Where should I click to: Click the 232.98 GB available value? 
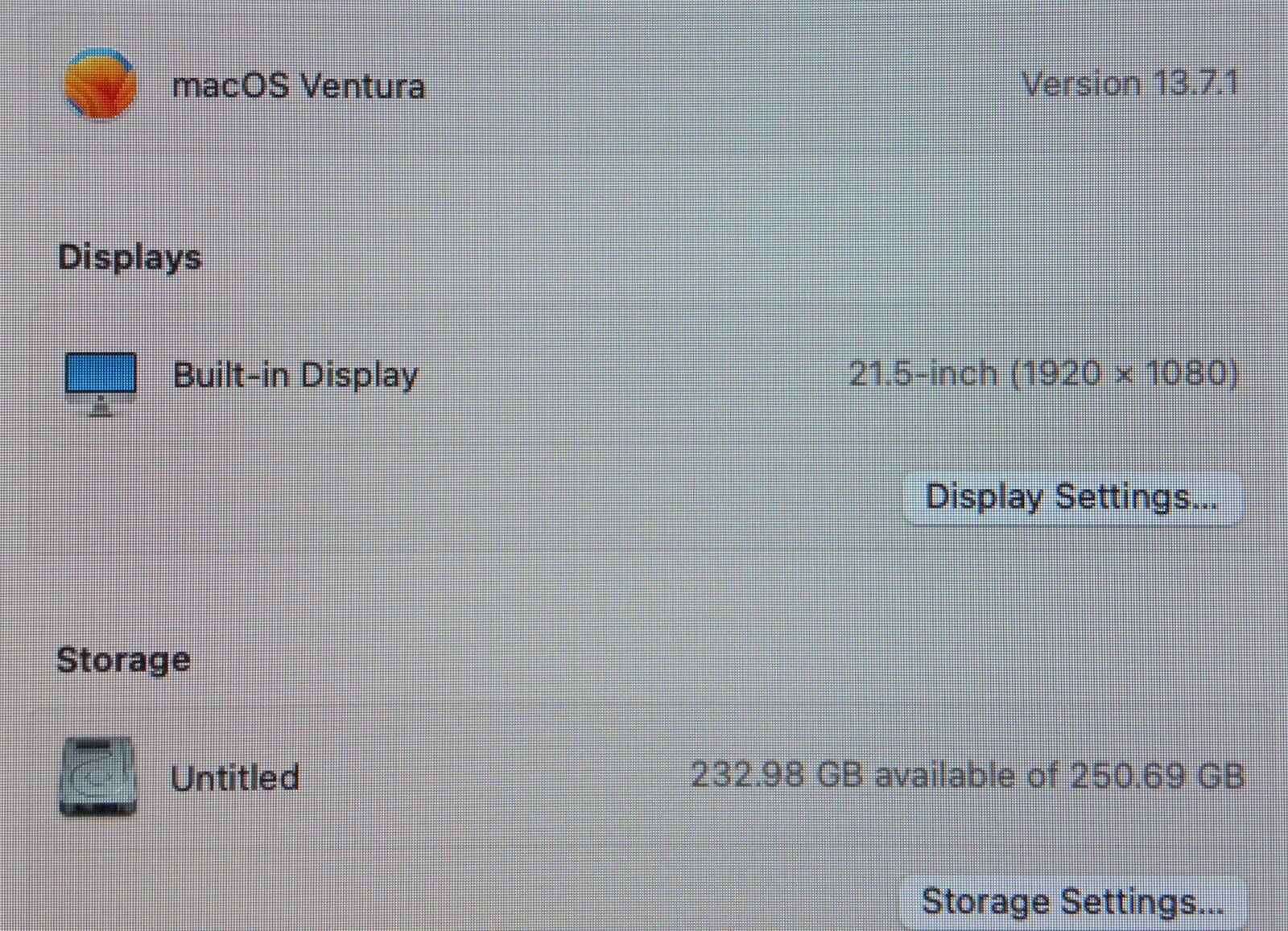click(777, 776)
